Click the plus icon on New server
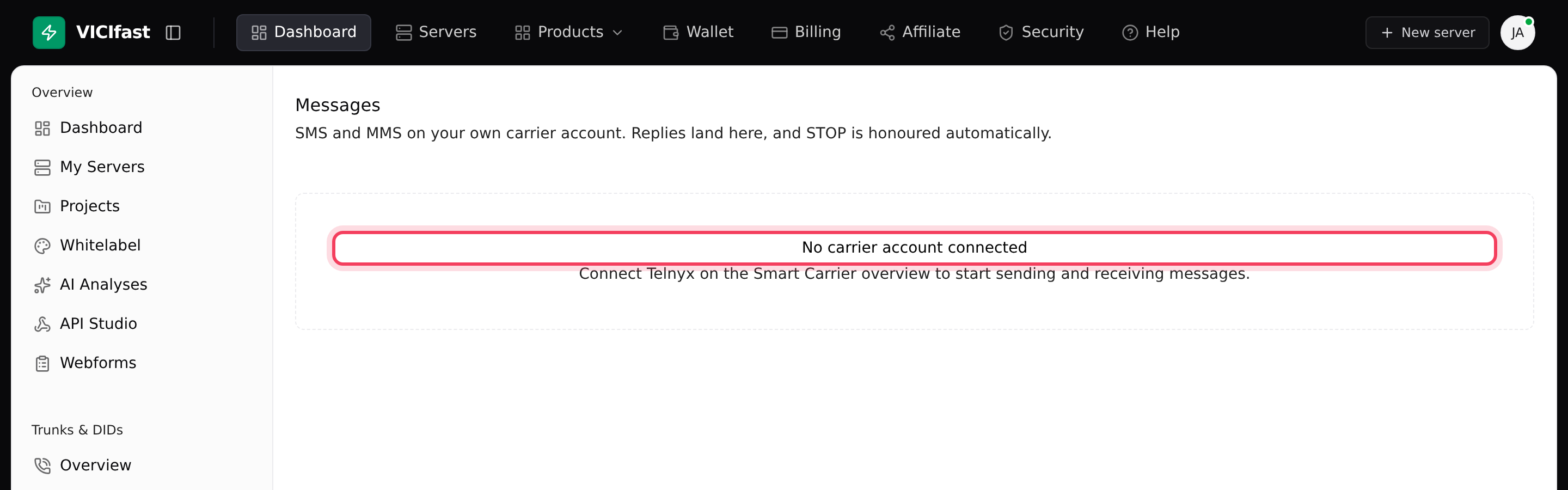The height and width of the screenshot is (490, 1568). coord(1387,32)
